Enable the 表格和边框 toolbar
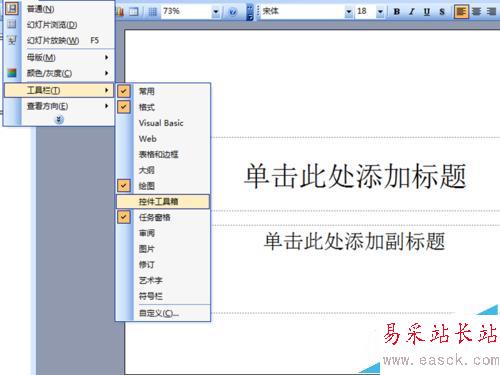 click(163, 154)
